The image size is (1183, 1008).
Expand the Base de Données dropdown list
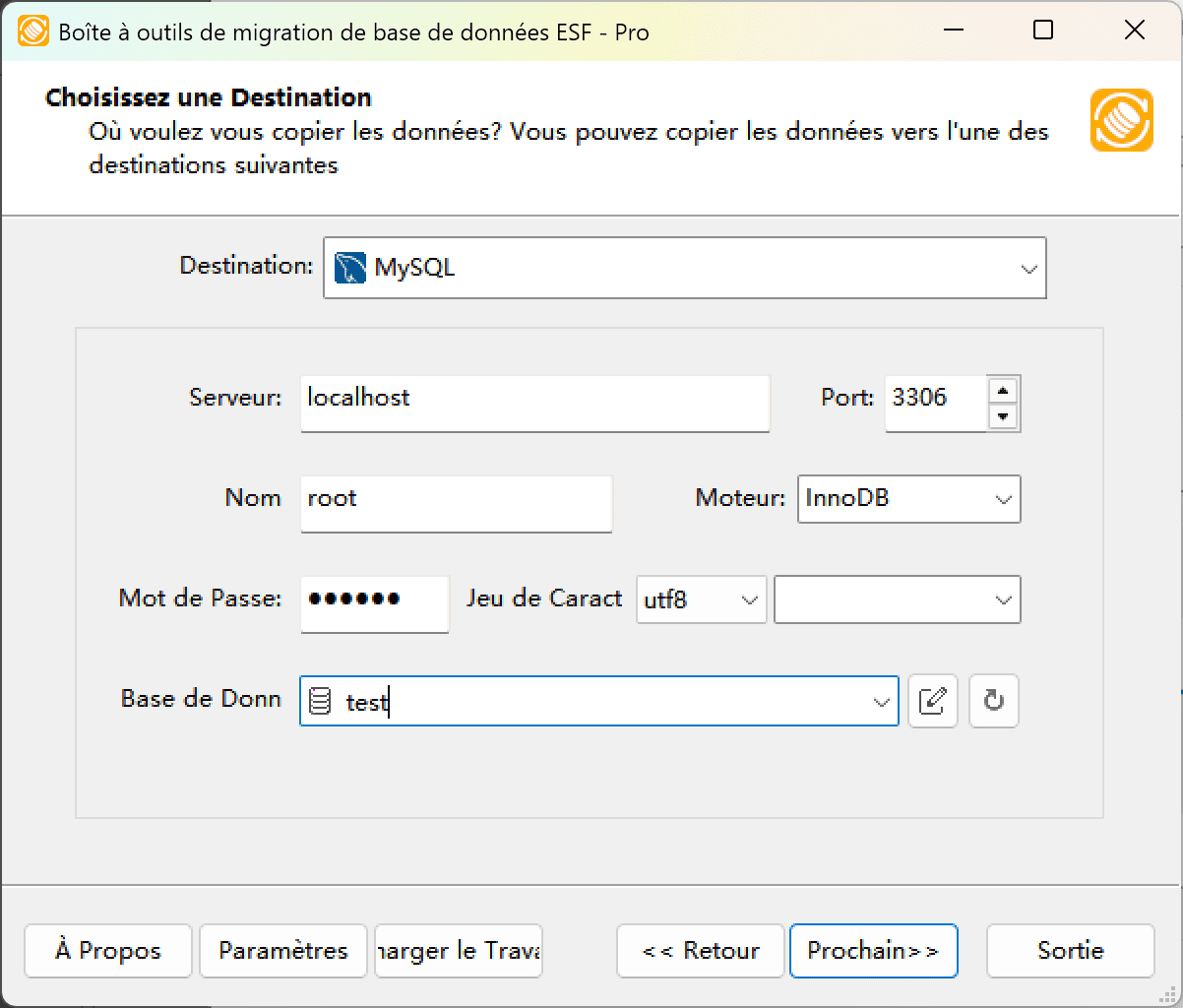coord(879,701)
